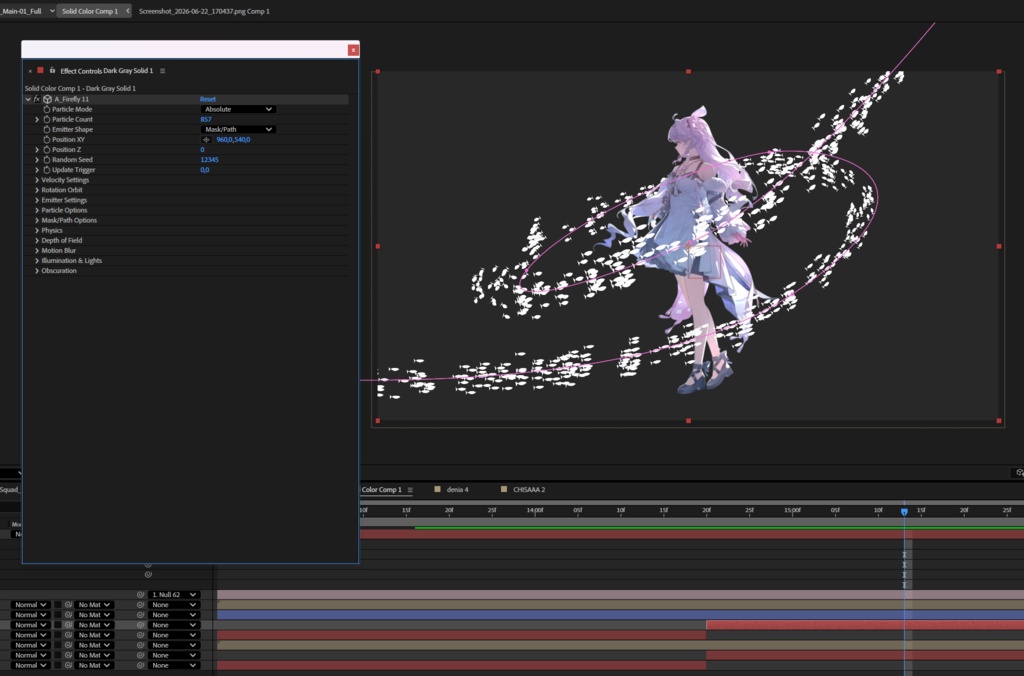This screenshot has width=1024, height=676.
Task: Switch to the Color Comp 1 timeline tab
Action: (381, 490)
